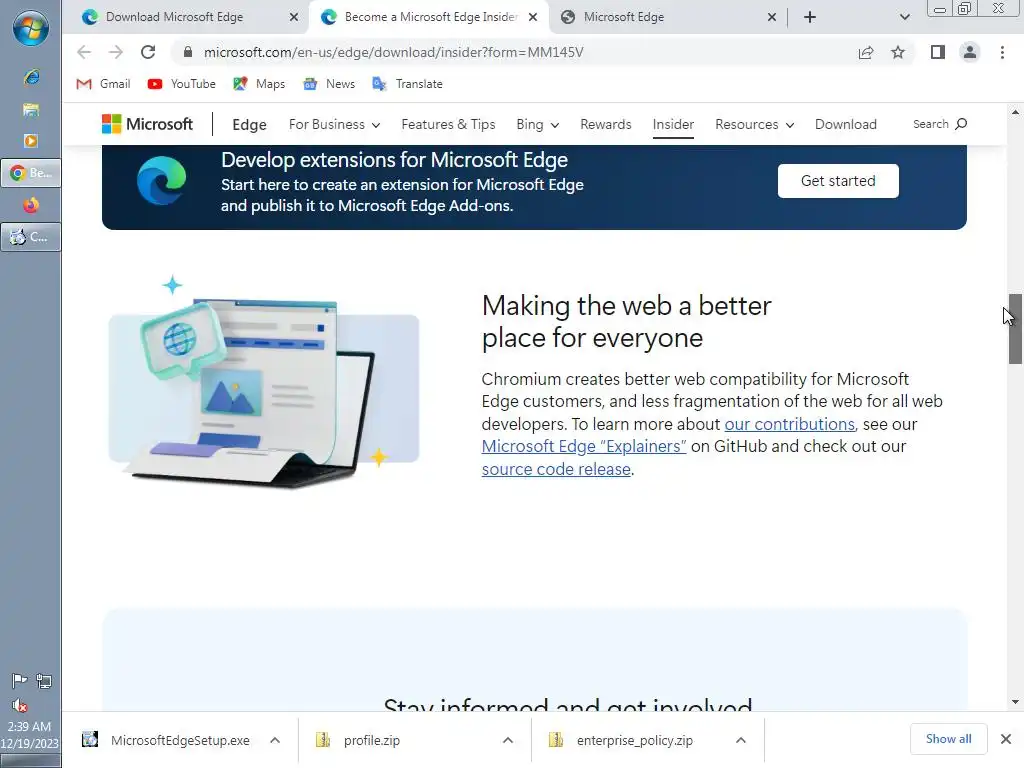Click the browser forward arrow
1024x768 pixels.
point(116,52)
